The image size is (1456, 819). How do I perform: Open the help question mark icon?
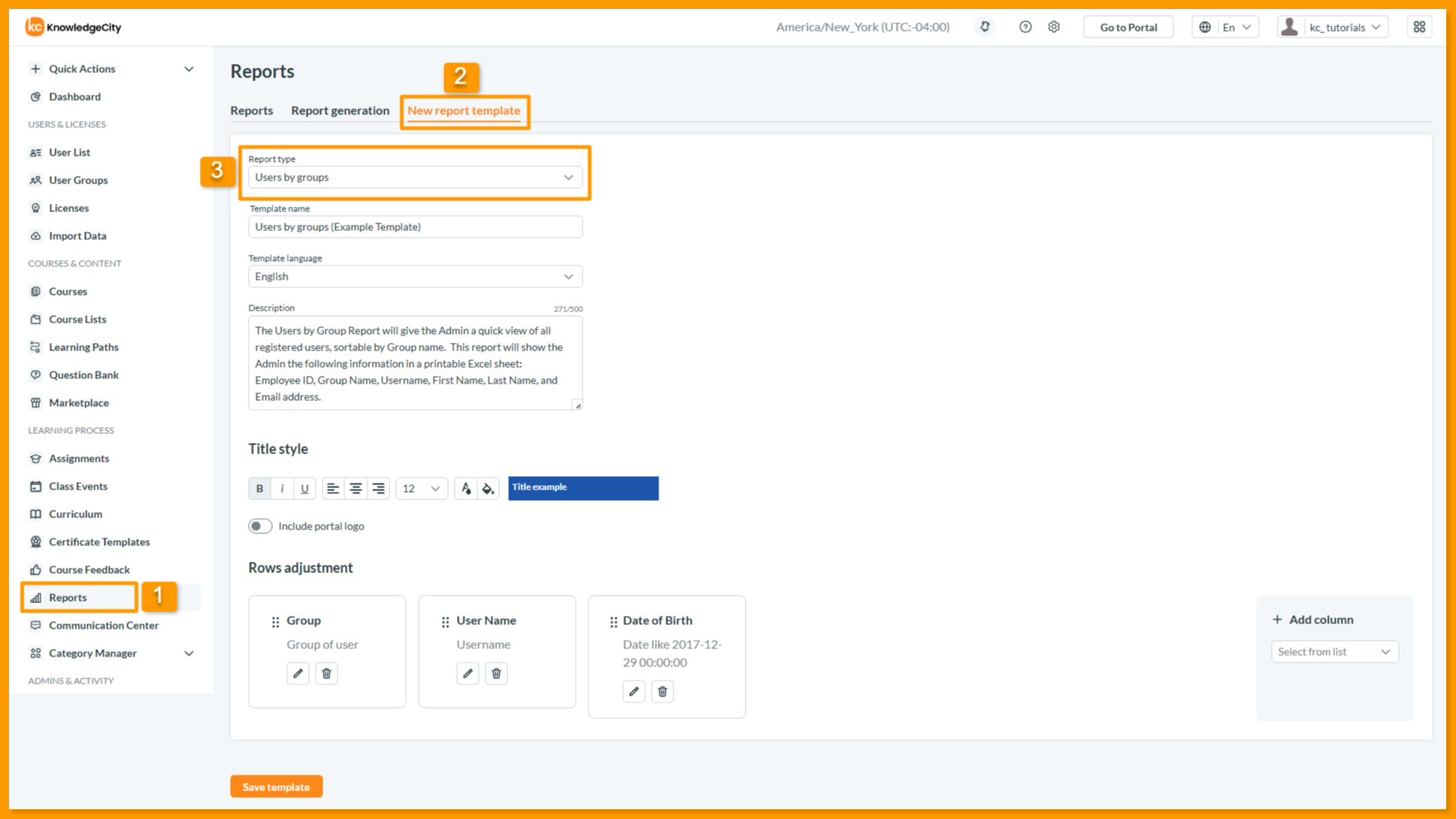coord(1025,27)
